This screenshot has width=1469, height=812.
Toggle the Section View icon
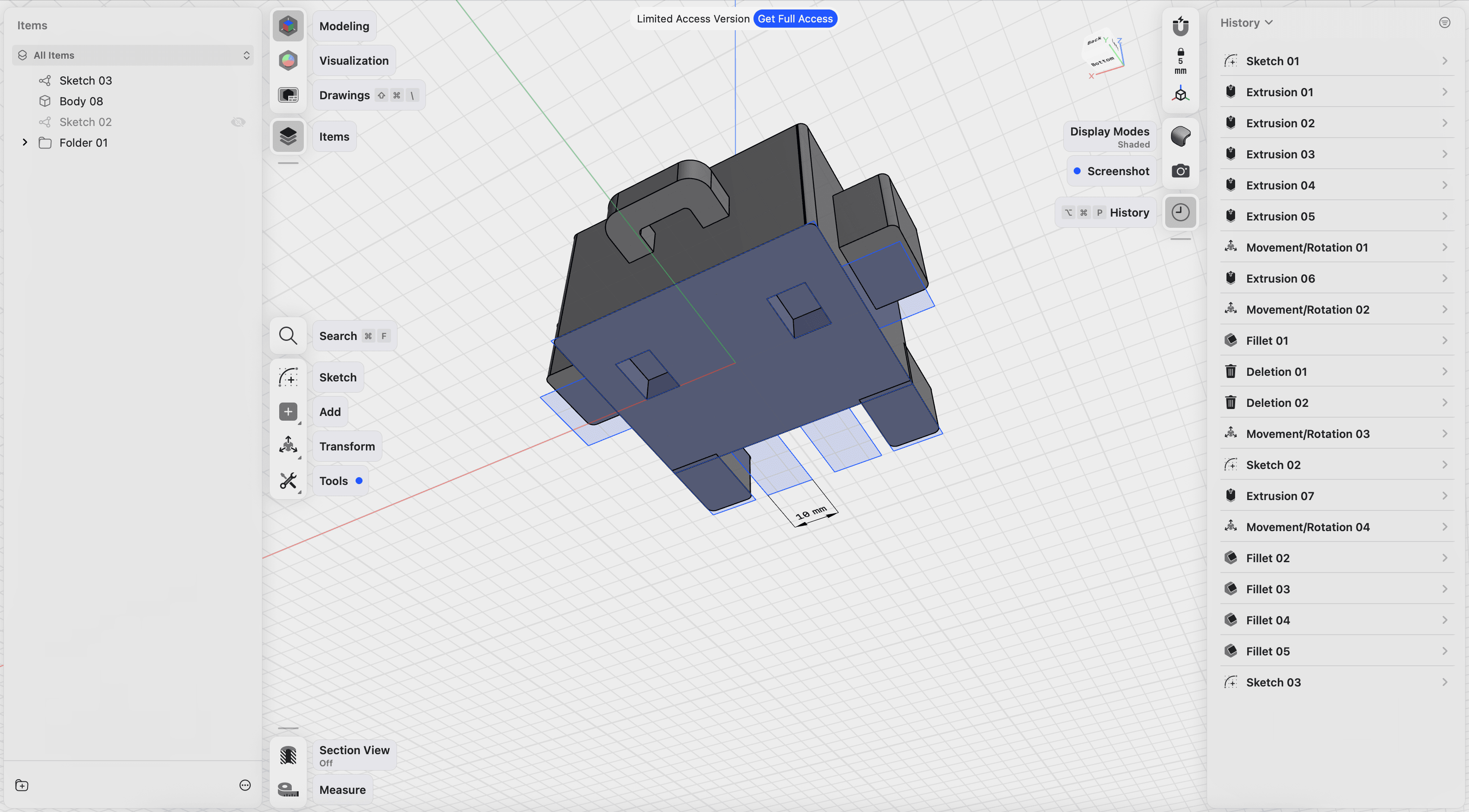tap(288, 755)
